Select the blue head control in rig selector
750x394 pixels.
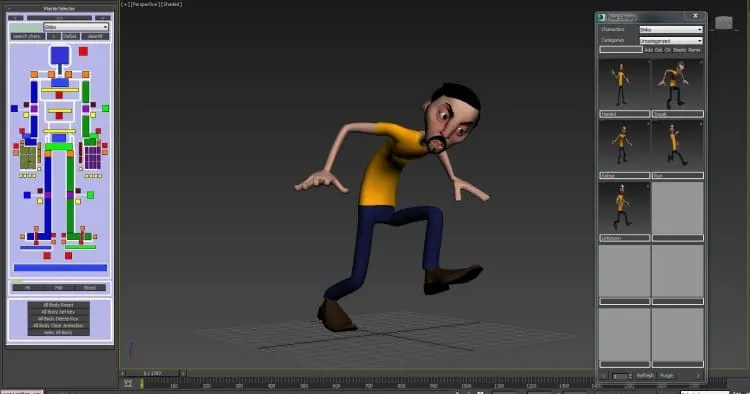pos(60,55)
